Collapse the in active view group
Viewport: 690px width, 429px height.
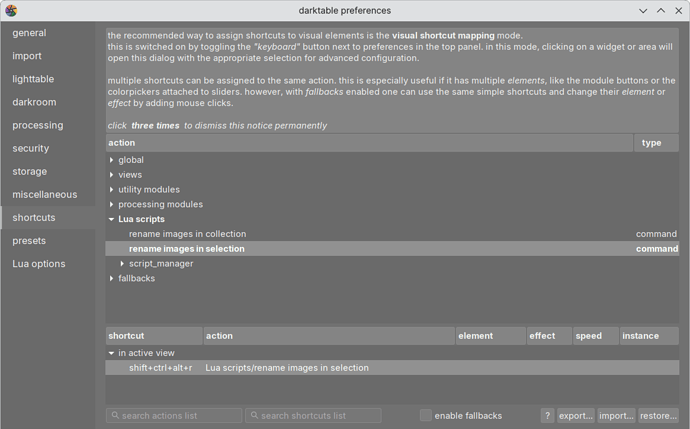click(x=112, y=353)
